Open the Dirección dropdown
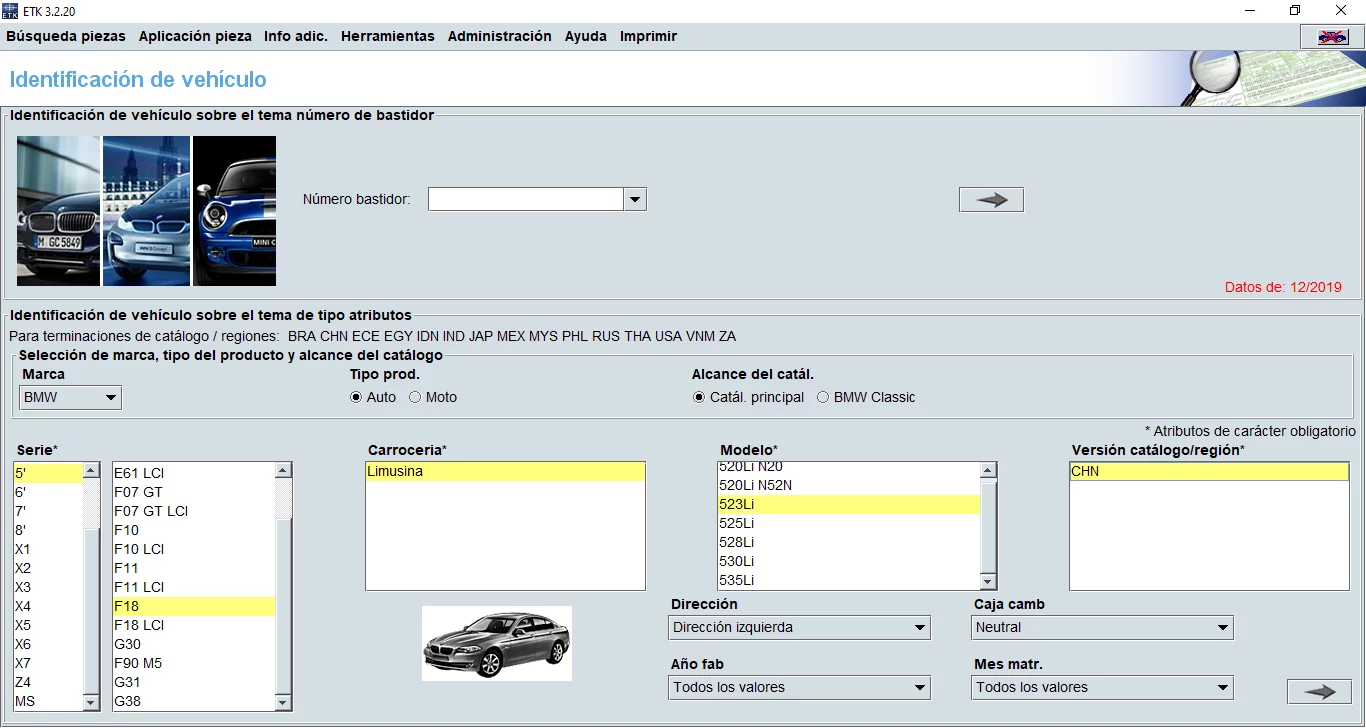This screenshot has width=1366, height=728. click(918, 627)
